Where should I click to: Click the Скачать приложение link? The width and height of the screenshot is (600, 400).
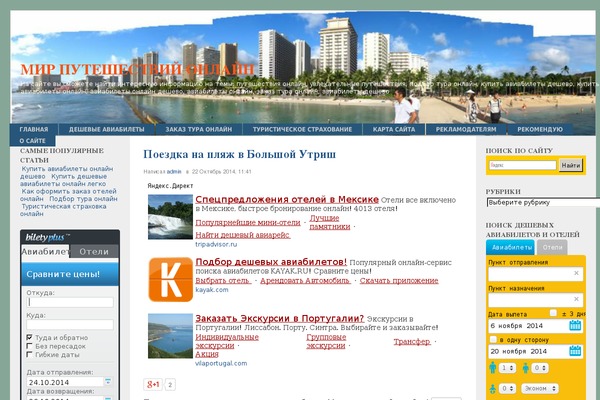tap(399, 281)
